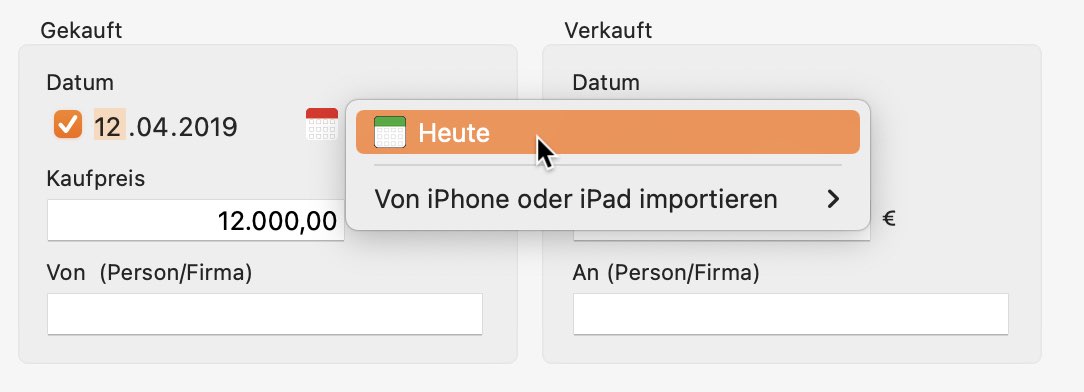Viewport: 1084px width, 392px height.
Task: Click the euro symbol beside the sale price
Action: pos(889,220)
